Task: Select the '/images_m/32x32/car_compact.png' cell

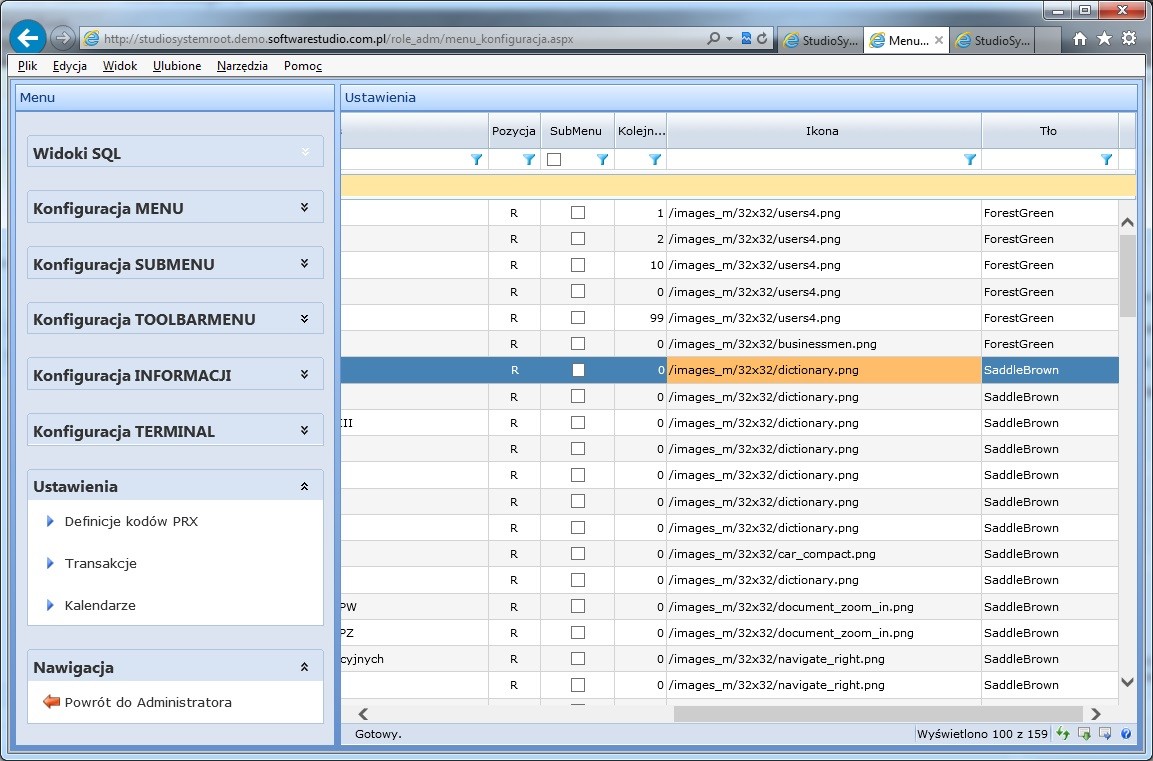Action: 824,554
